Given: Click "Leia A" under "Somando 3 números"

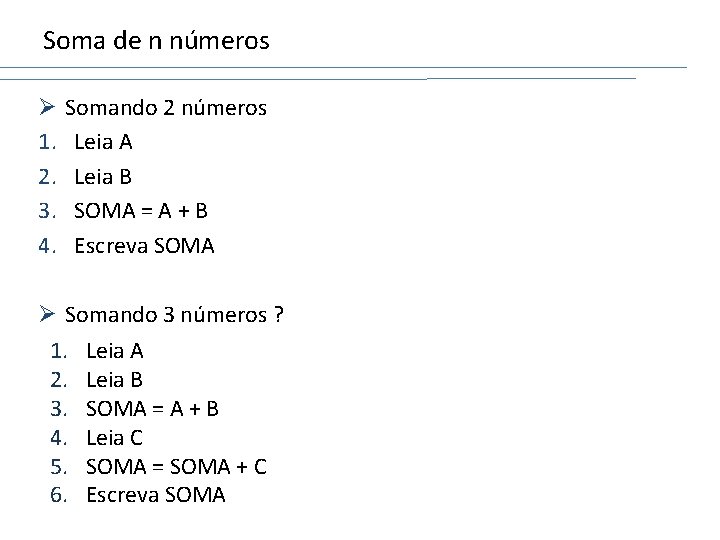Looking at the screenshot, I should pyautogui.click(x=115, y=351).
